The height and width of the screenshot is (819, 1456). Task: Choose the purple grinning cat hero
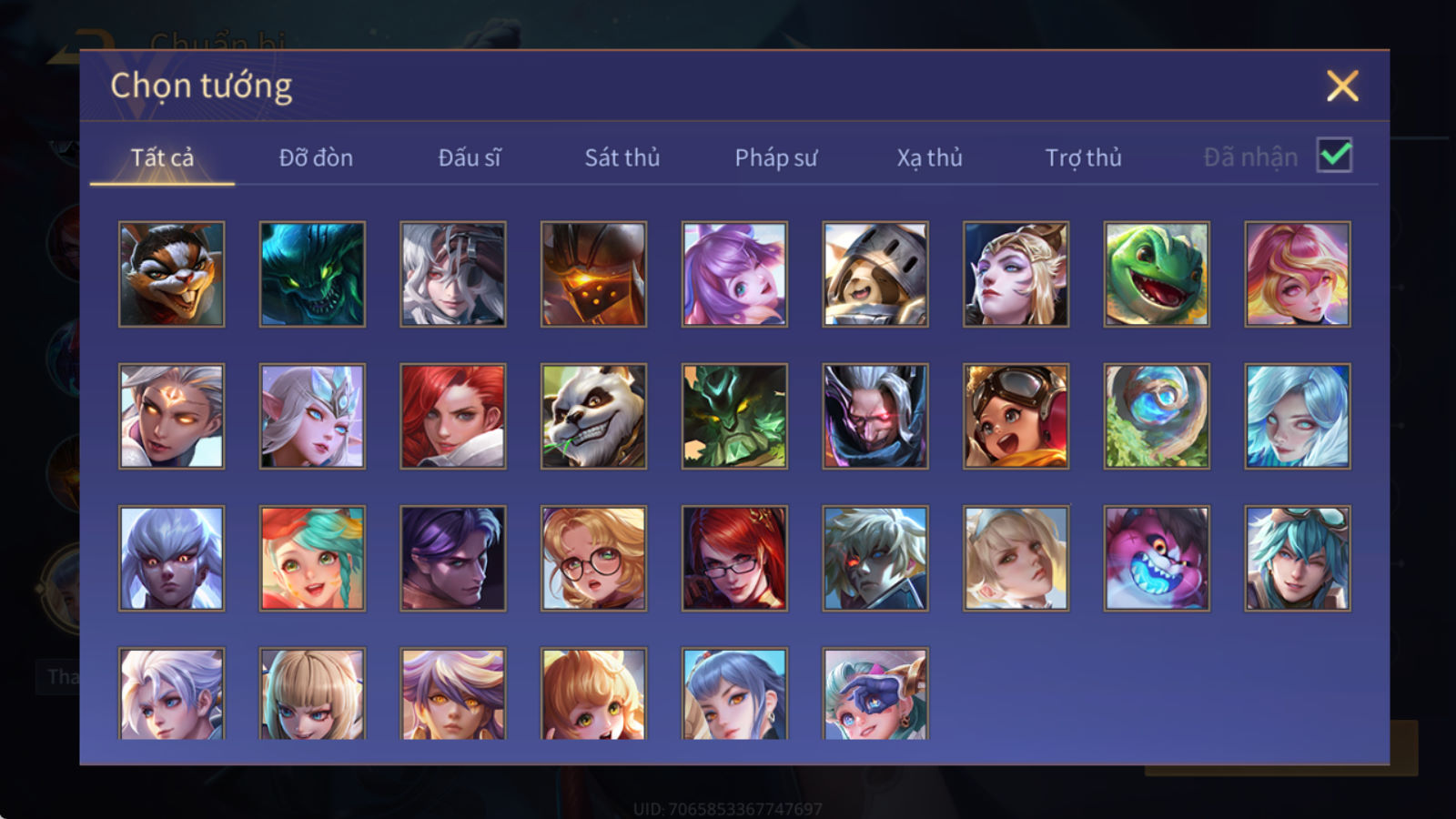pyautogui.click(x=1157, y=558)
